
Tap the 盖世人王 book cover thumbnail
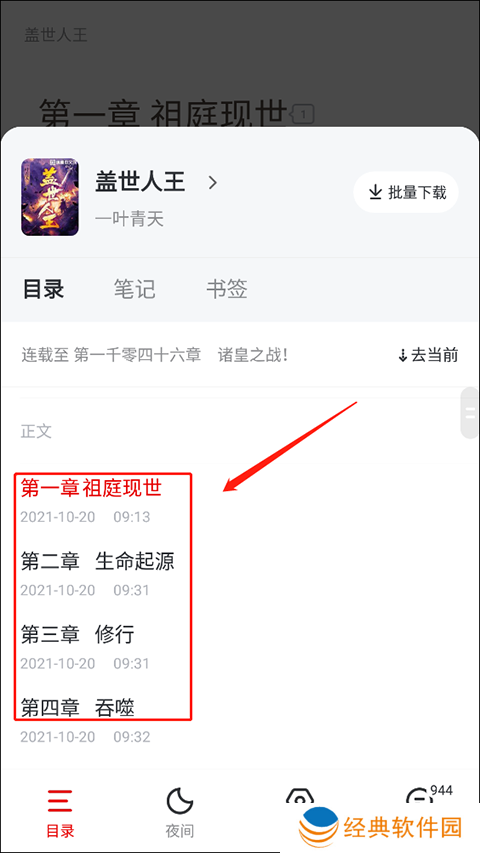(x=50, y=197)
